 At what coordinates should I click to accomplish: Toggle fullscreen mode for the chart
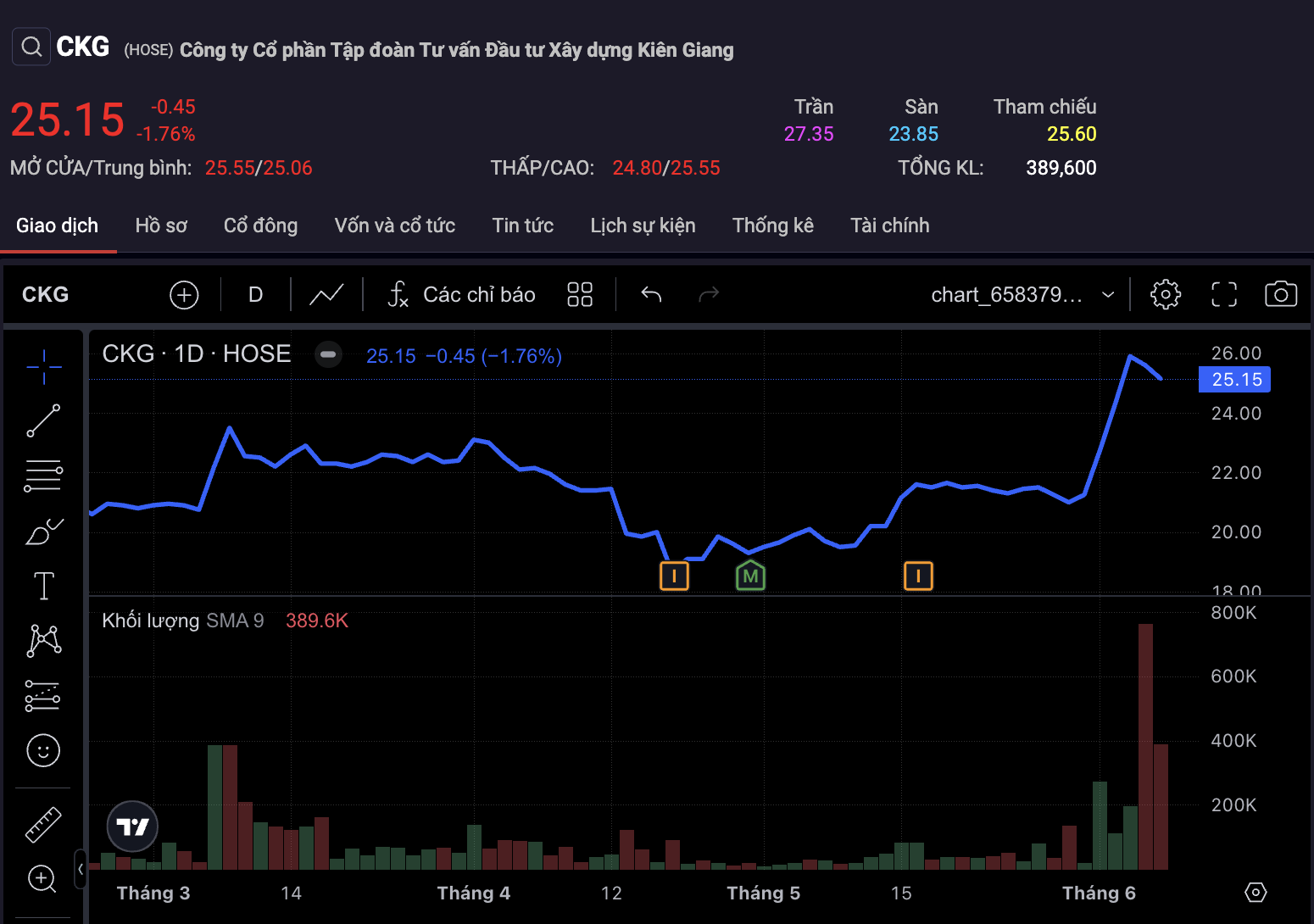click(x=1223, y=294)
